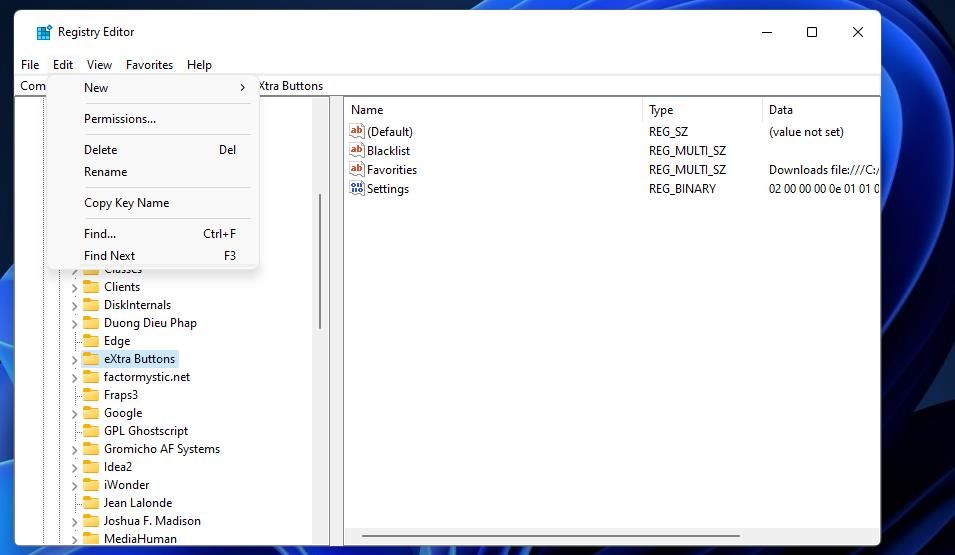This screenshot has width=955, height=555.
Task: Click the (Default) string value icon
Action: pyautogui.click(x=357, y=131)
